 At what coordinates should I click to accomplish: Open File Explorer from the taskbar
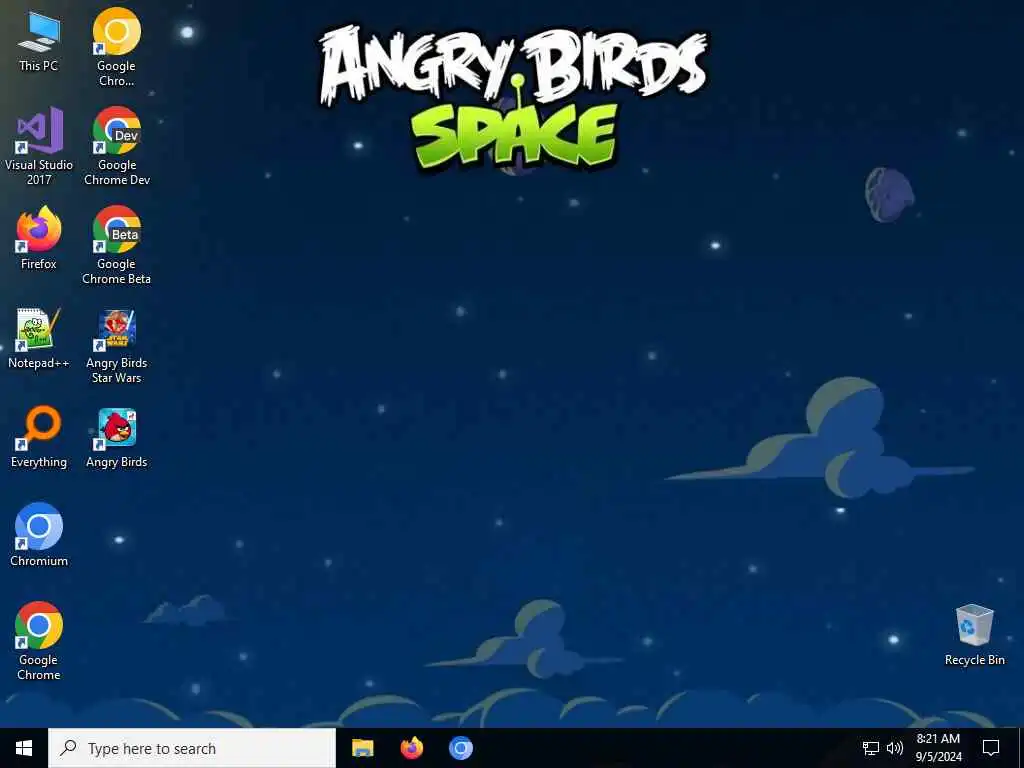pos(362,748)
